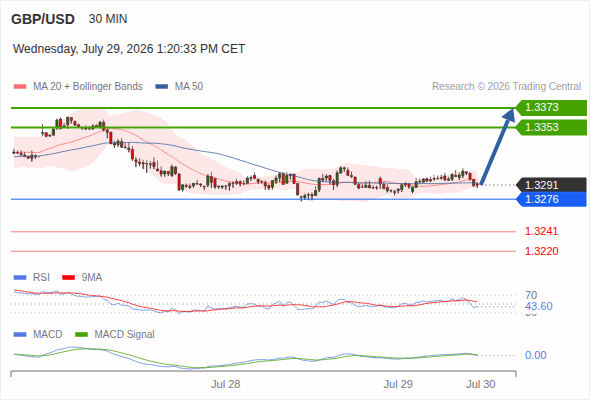This screenshot has width=590, height=400.
Task: Select the 1.3353 green resistance label
Action: (x=551, y=128)
